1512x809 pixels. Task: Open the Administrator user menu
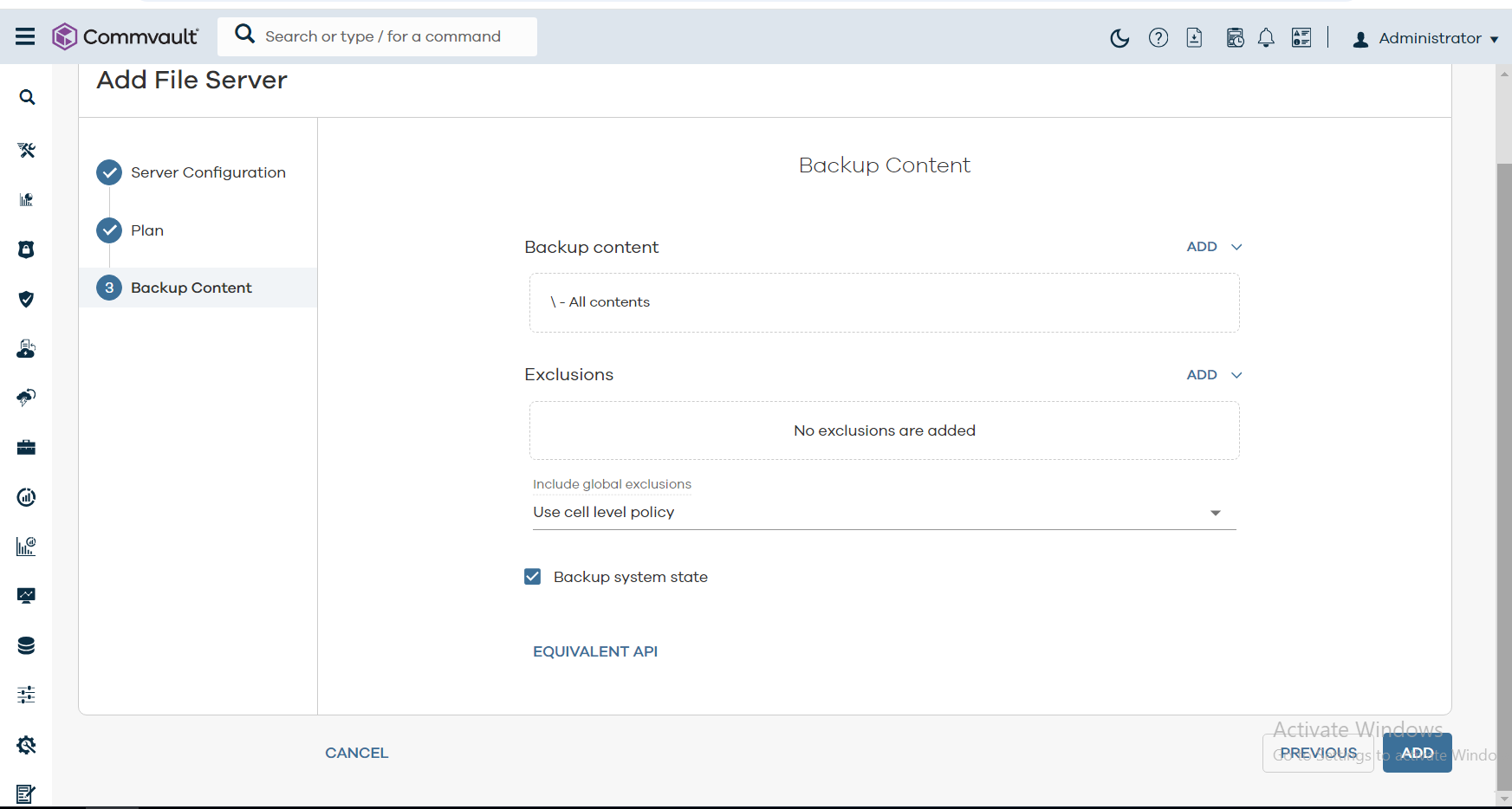click(1426, 38)
